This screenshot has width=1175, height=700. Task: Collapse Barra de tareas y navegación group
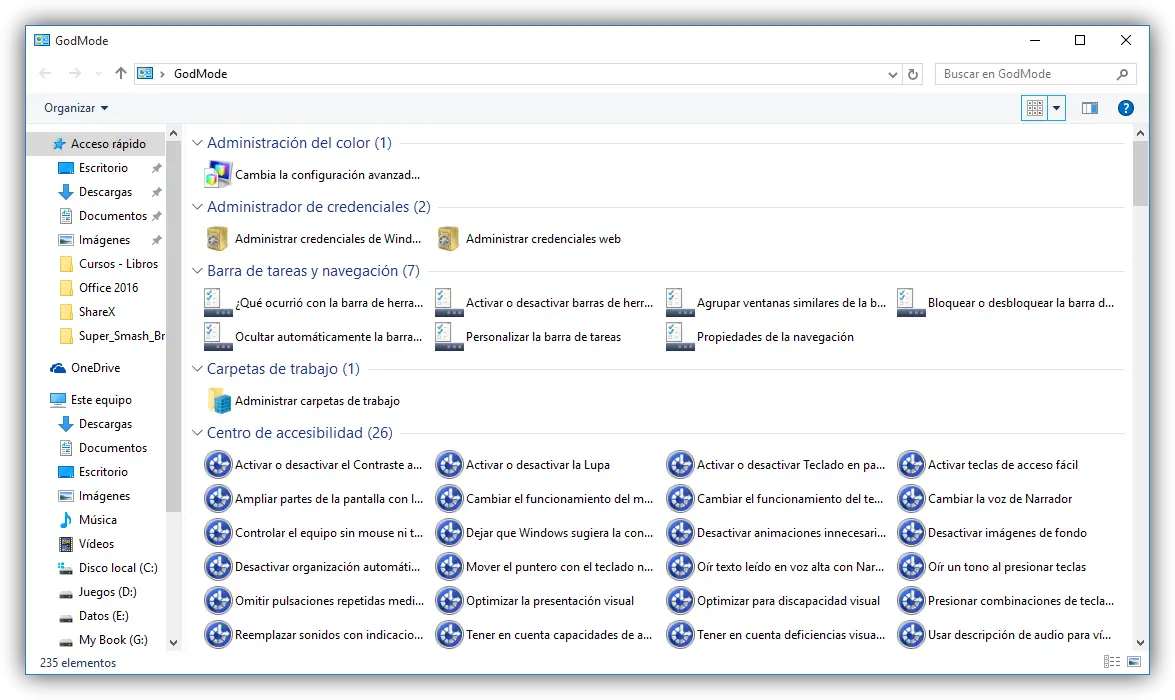pyautogui.click(x=197, y=271)
